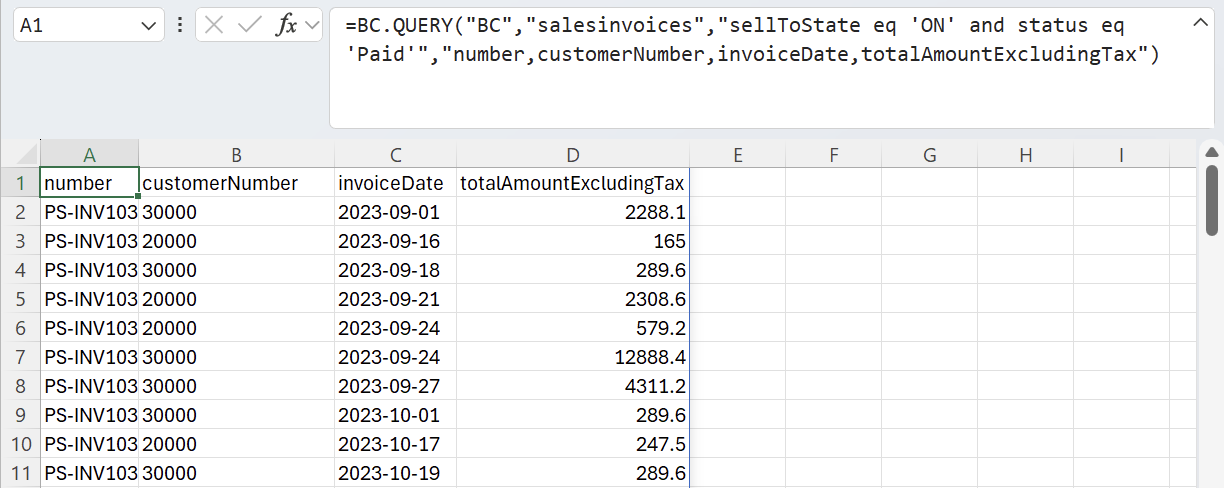
Task: Open dropdown arrow next to fx icon
Action: [311, 26]
